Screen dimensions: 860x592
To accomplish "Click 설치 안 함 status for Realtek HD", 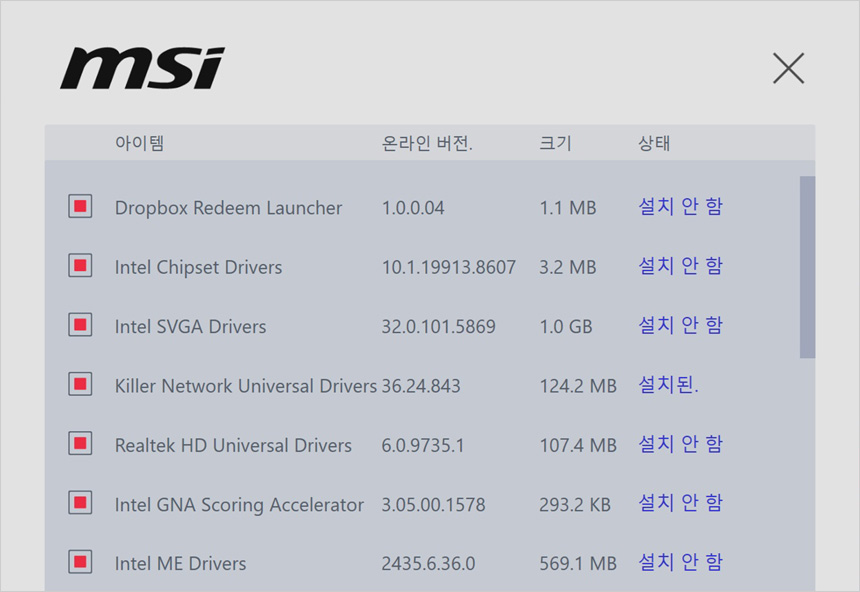I will pyautogui.click(x=681, y=443).
